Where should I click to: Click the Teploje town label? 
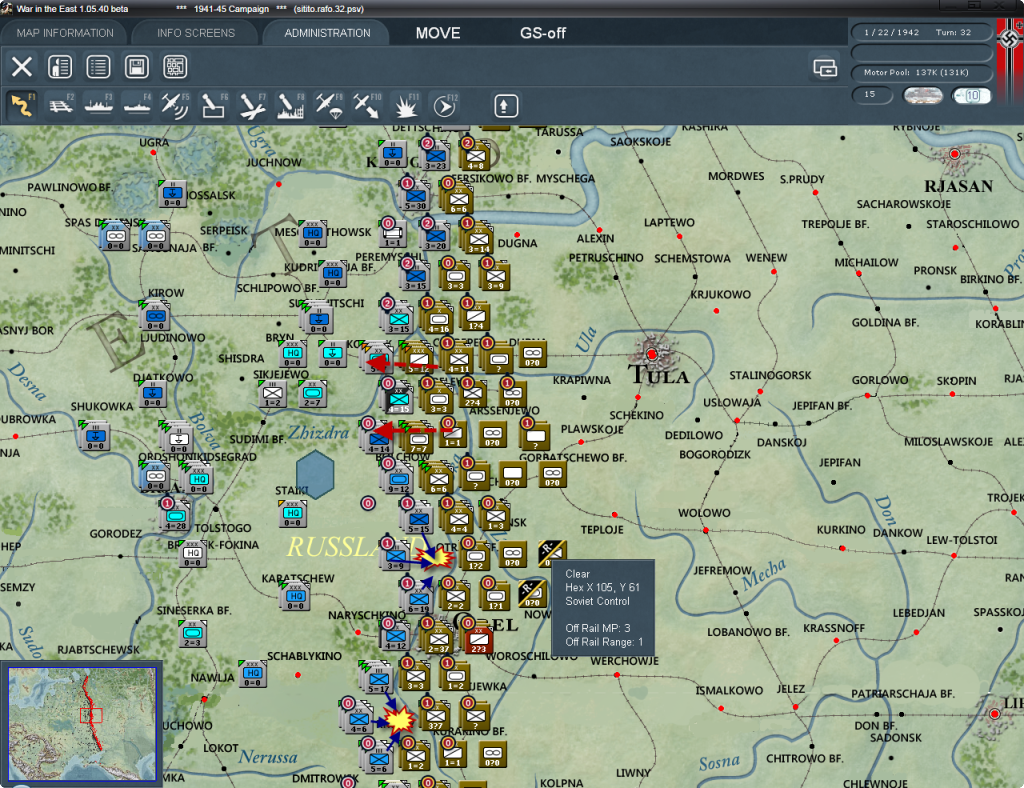(602, 529)
